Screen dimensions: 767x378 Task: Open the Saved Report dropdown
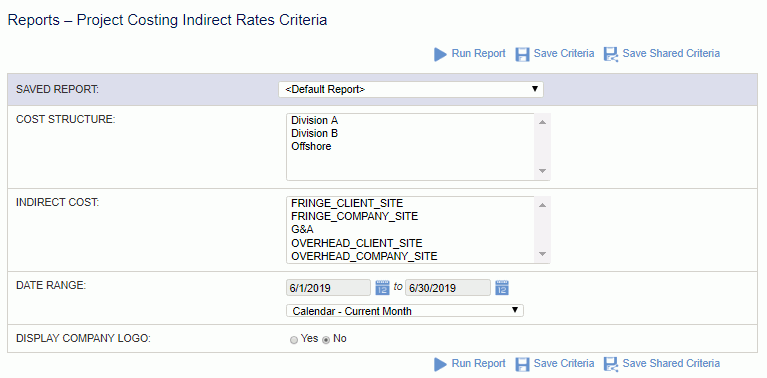[411, 89]
